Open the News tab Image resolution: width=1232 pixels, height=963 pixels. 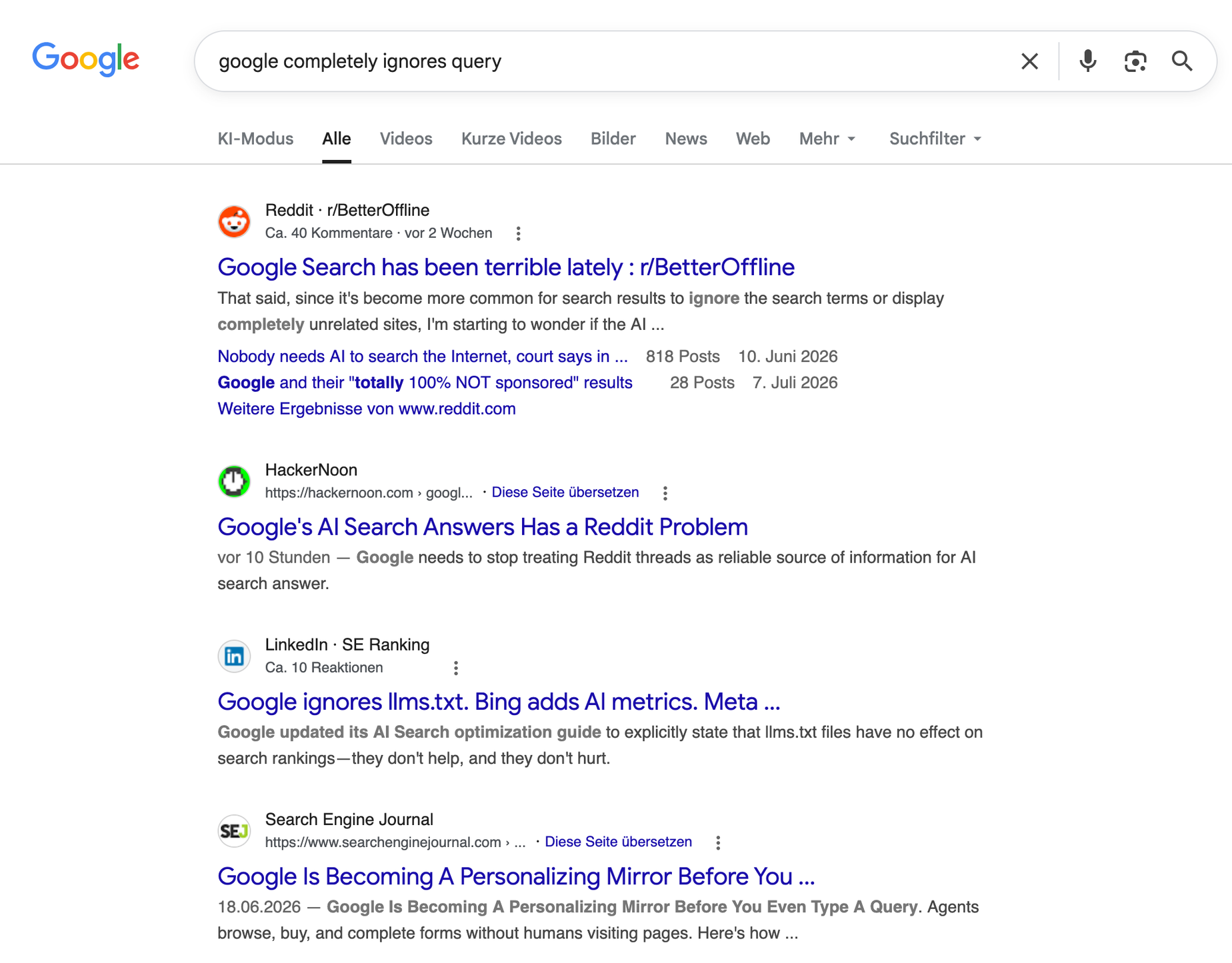click(685, 139)
